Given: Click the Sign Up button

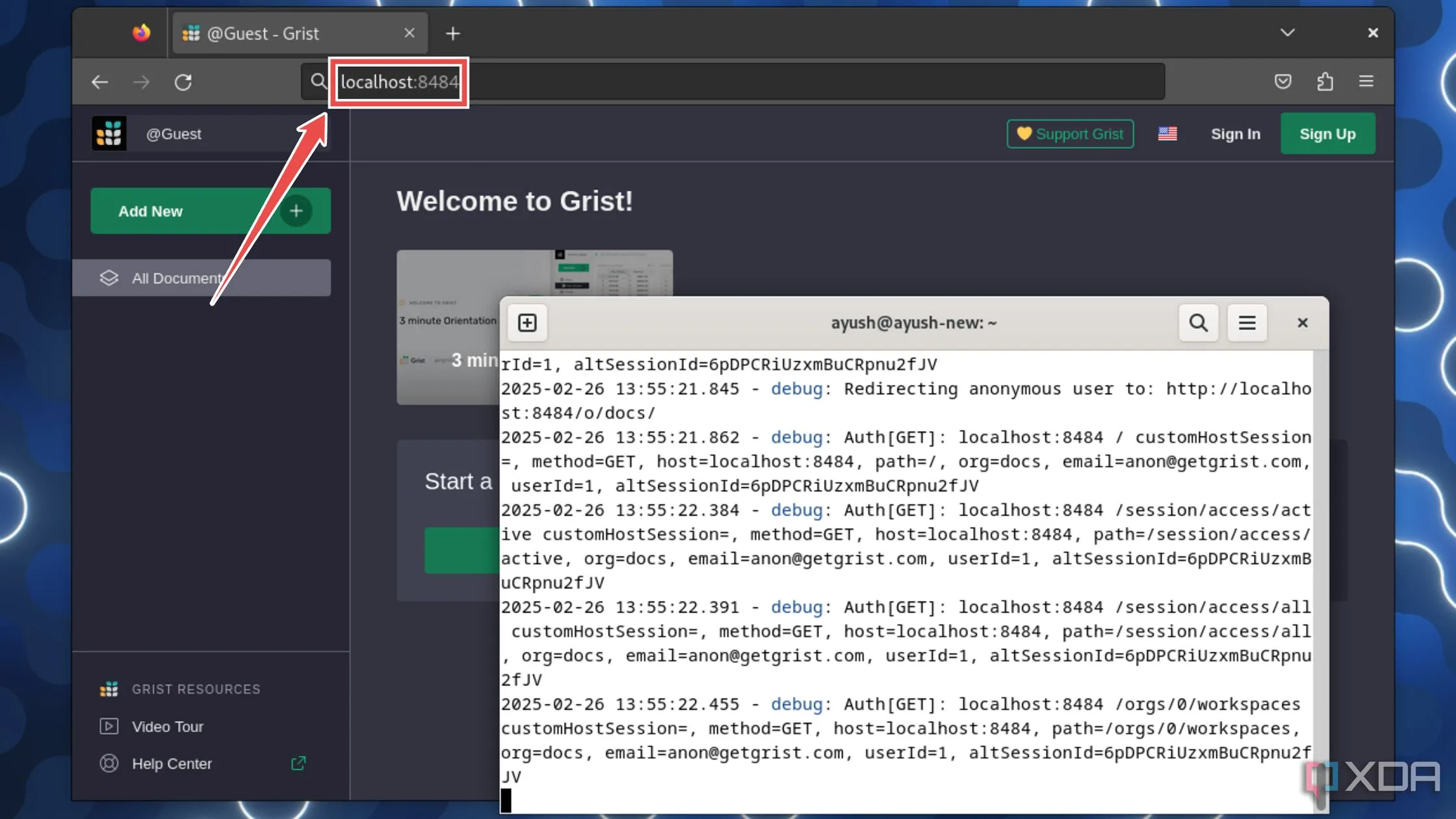Looking at the screenshot, I should tap(1327, 134).
